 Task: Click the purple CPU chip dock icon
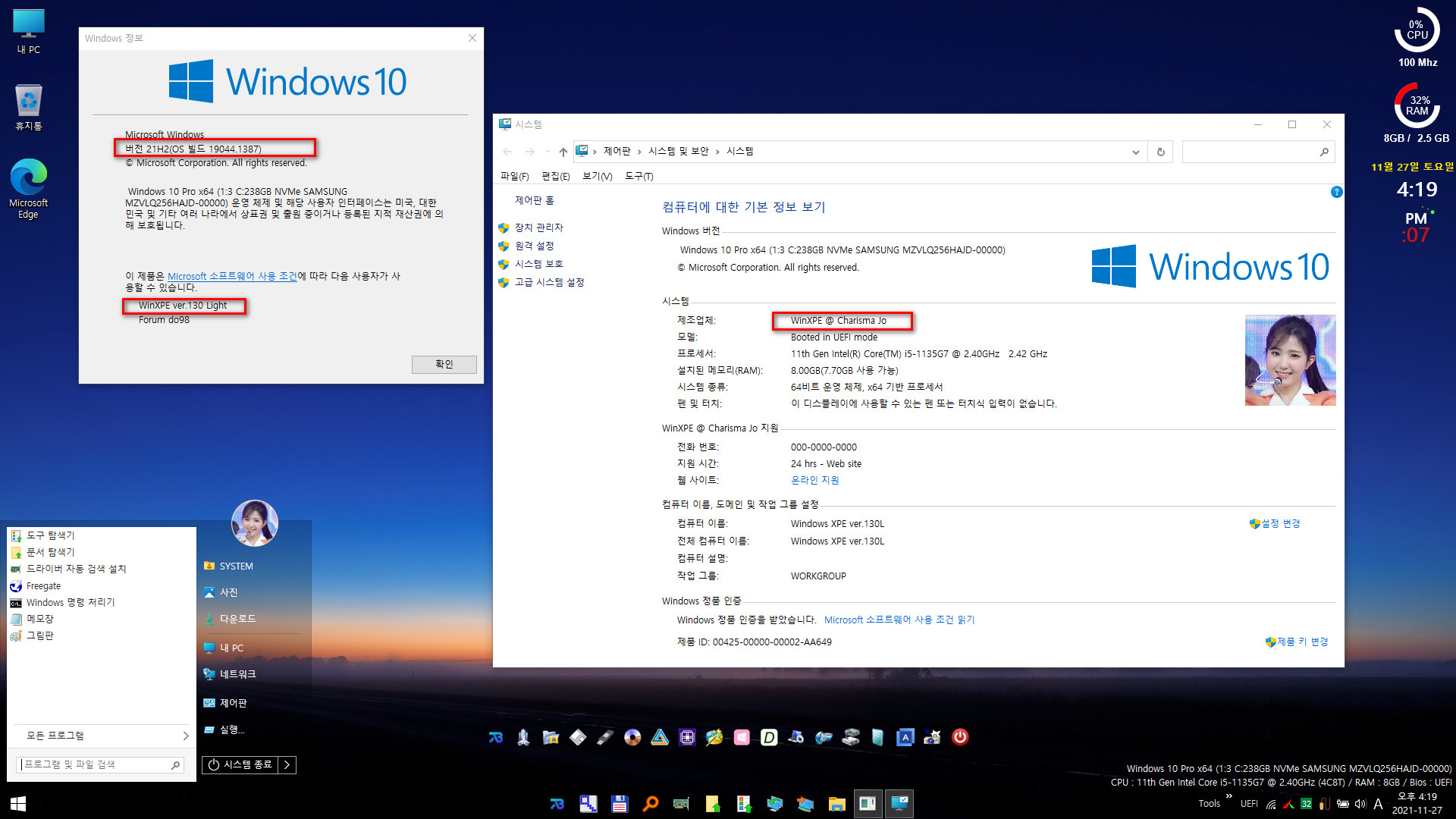coord(687,737)
